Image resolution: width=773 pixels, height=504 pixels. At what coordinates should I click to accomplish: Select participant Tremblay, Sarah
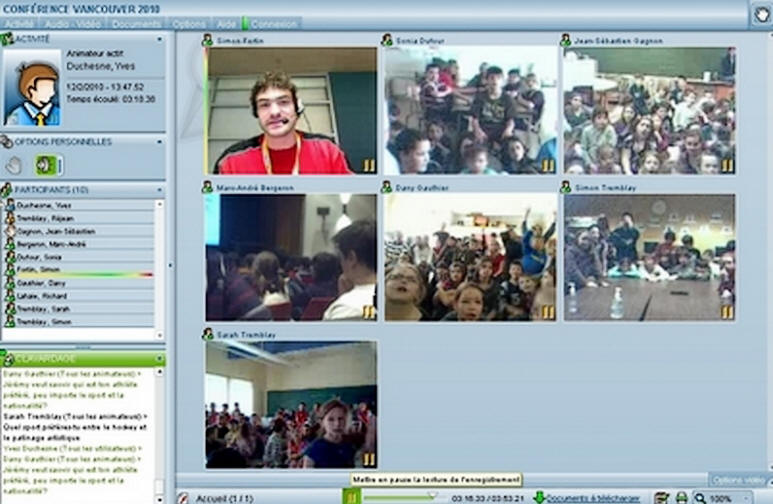click(x=79, y=309)
